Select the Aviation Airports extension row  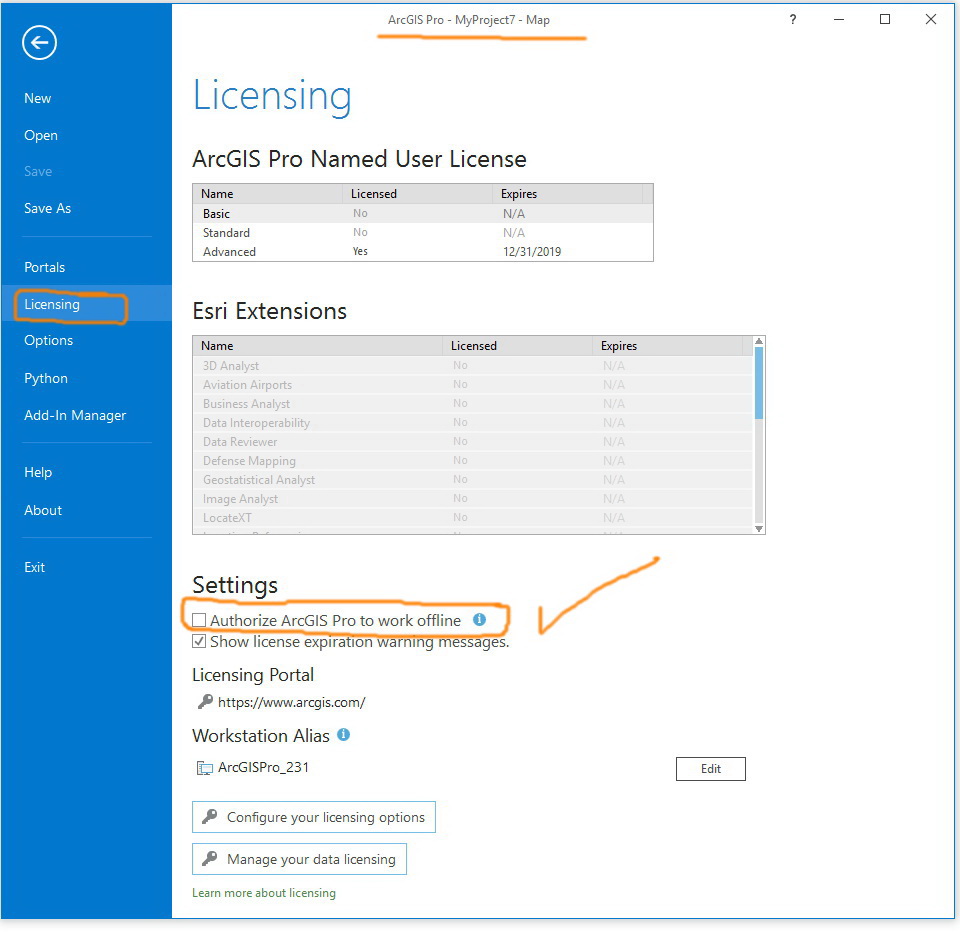pyautogui.click(x=473, y=385)
